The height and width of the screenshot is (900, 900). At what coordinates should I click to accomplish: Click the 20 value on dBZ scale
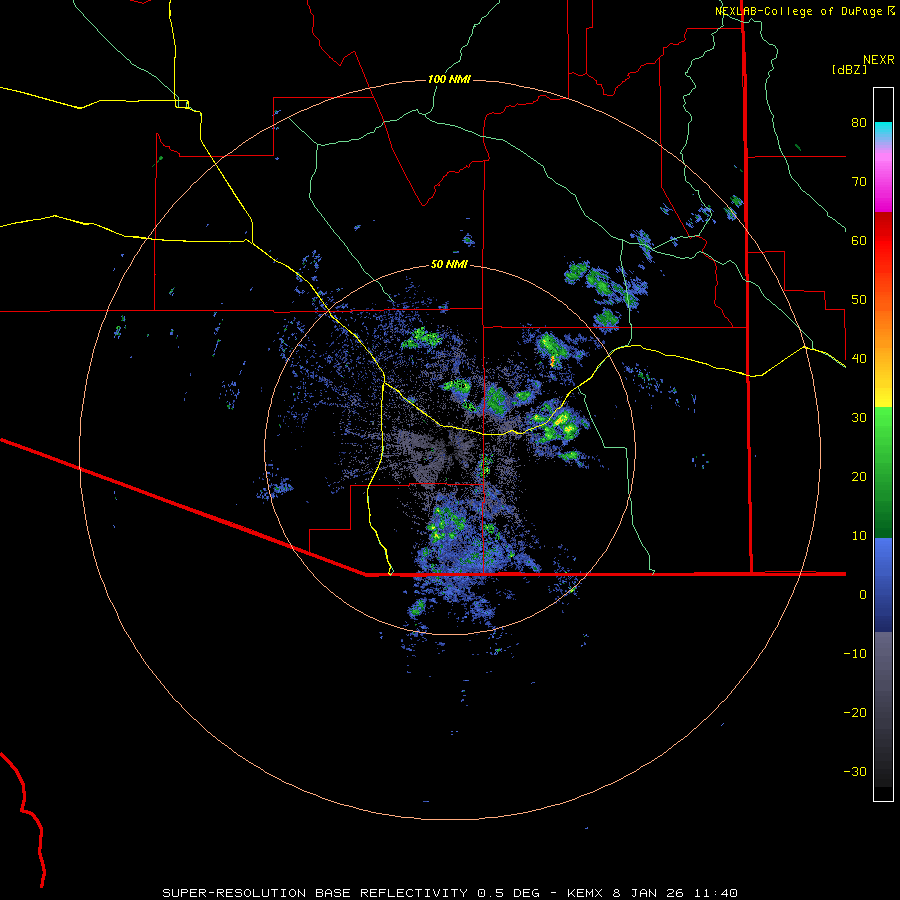(x=859, y=477)
